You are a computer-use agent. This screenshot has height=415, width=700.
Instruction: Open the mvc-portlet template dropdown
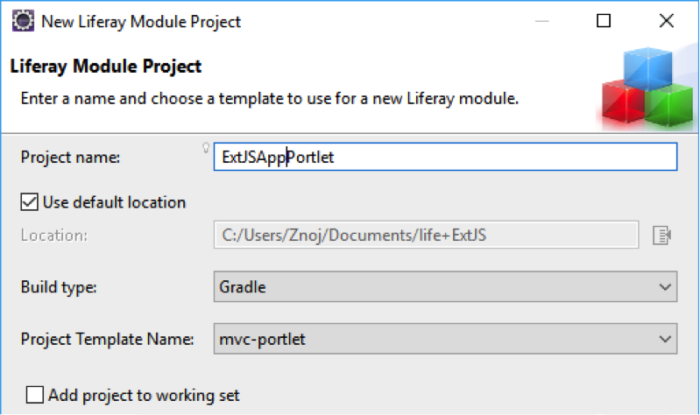point(446,339)
